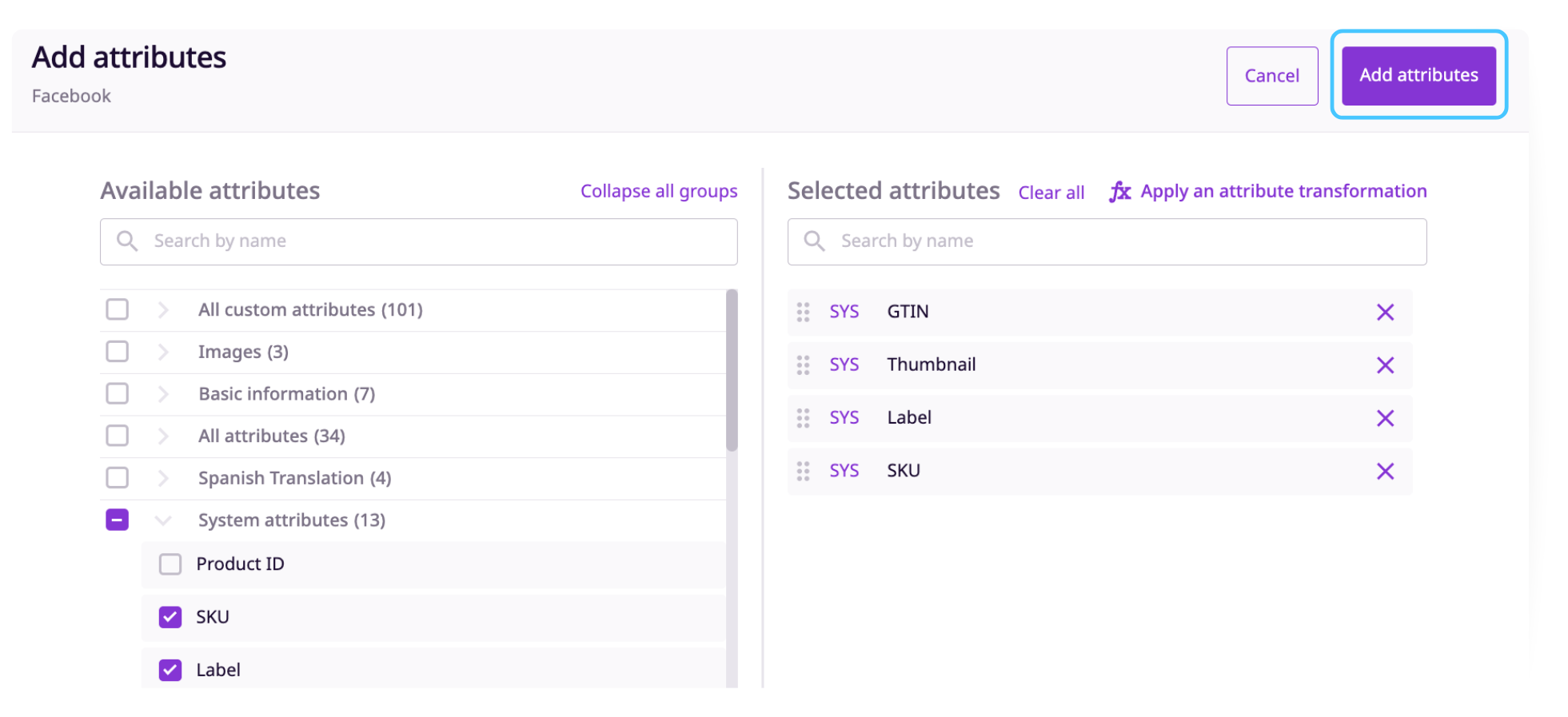Click the Basic information (7) group label
The height and width of the screenshot is (717, 1568).
coord(287,393)
